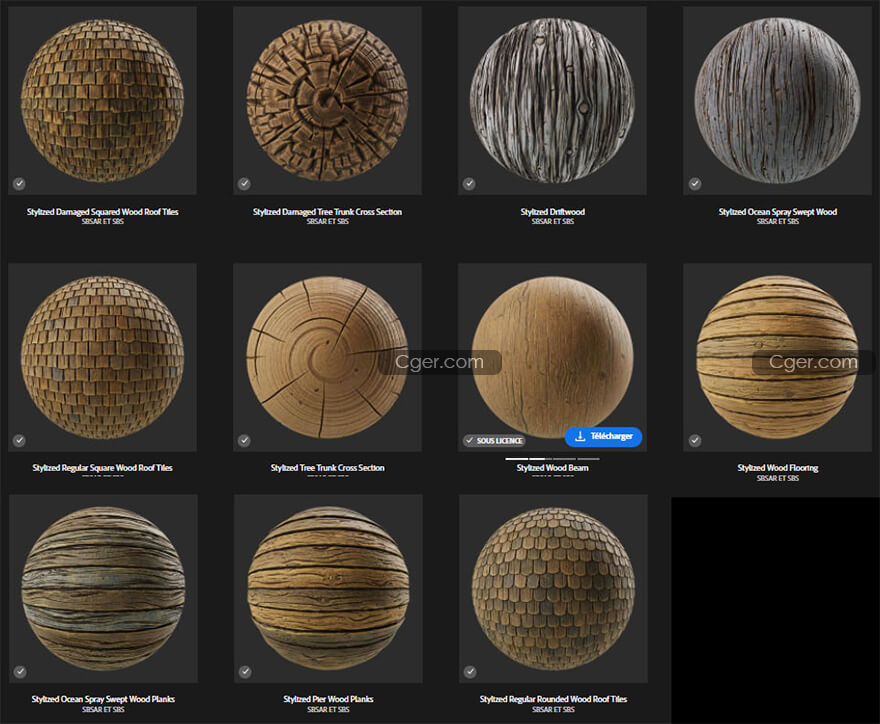Screen dimensions: 880x724
Task: Open the 'Stylized Wood Flooring' title link
Action: pyautogui.click(x=777, y=468)
